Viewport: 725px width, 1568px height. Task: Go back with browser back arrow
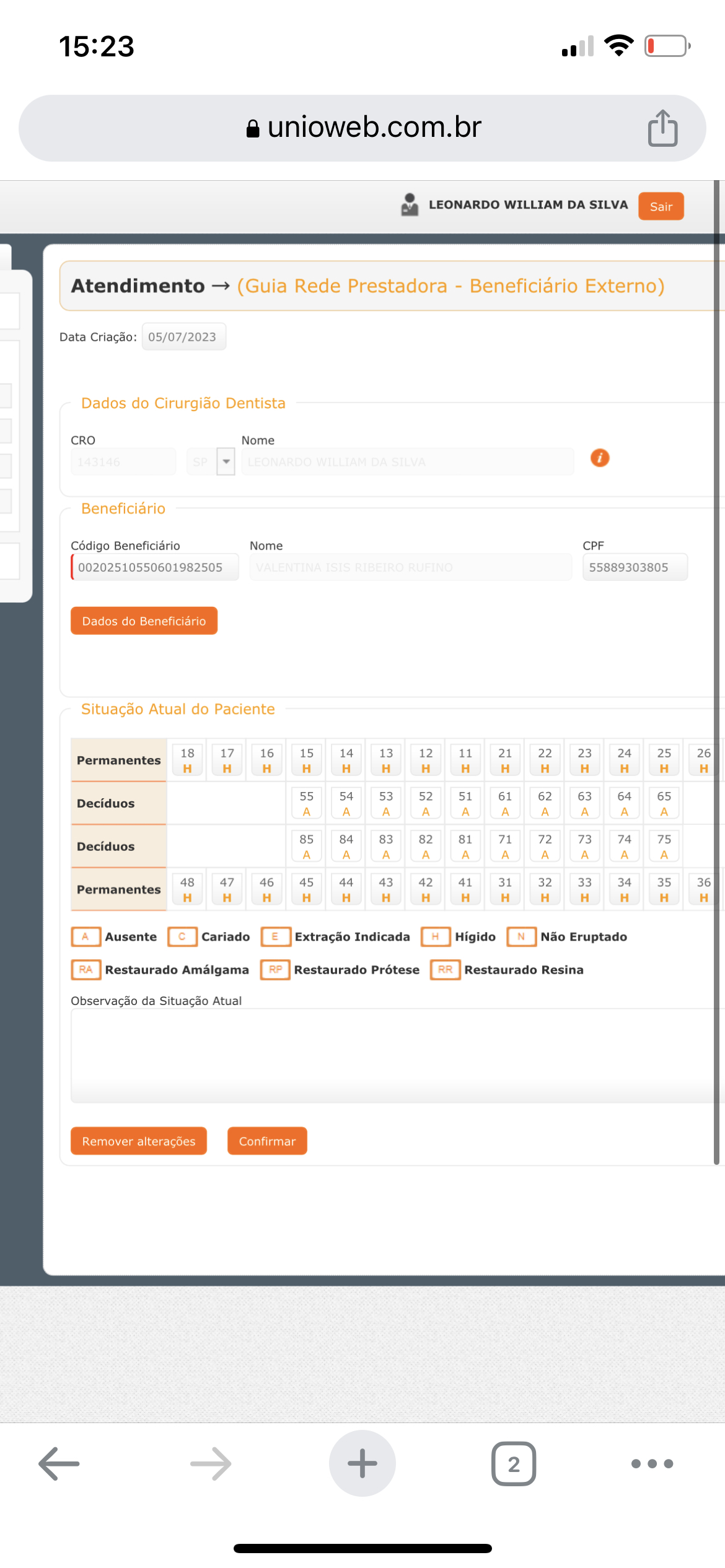click(x=59, y=1463)
